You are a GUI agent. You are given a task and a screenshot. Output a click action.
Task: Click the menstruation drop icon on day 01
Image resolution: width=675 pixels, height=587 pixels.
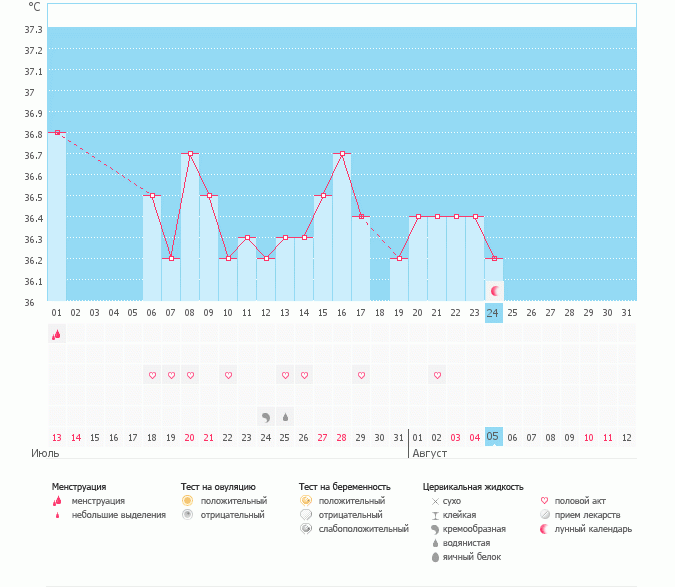click(57, 335)
